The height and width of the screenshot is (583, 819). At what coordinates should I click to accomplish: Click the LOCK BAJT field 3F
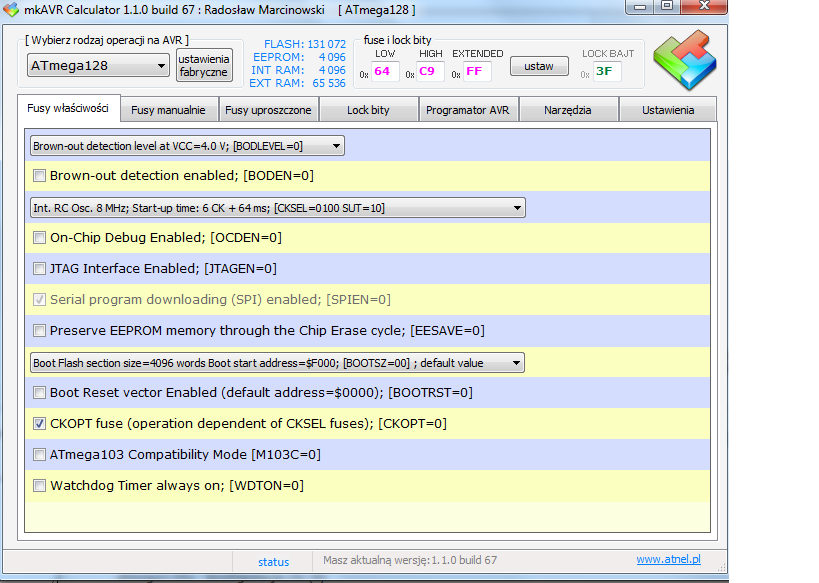pos(607,72)
